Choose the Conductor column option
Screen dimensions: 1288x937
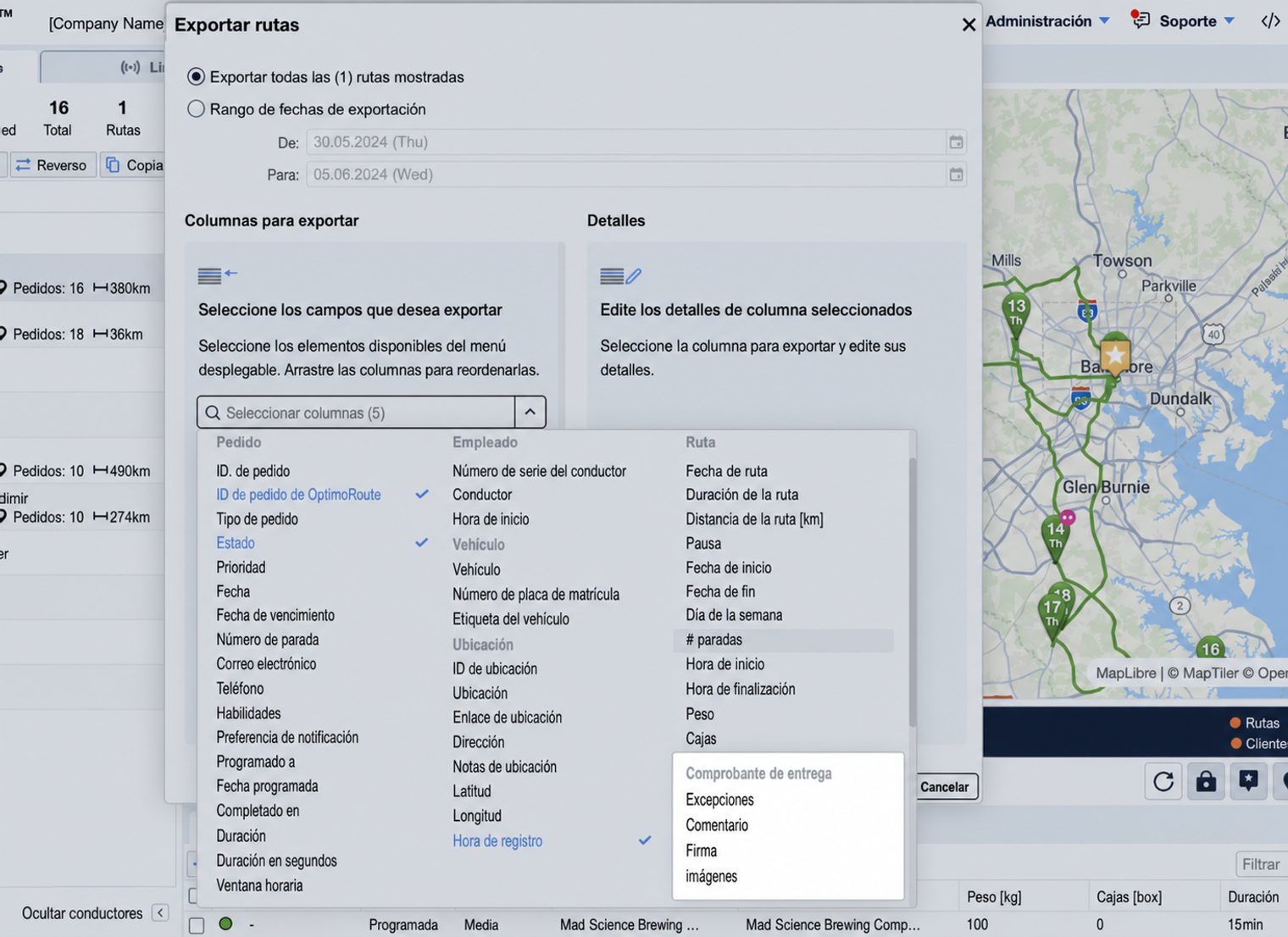point(482,495)
